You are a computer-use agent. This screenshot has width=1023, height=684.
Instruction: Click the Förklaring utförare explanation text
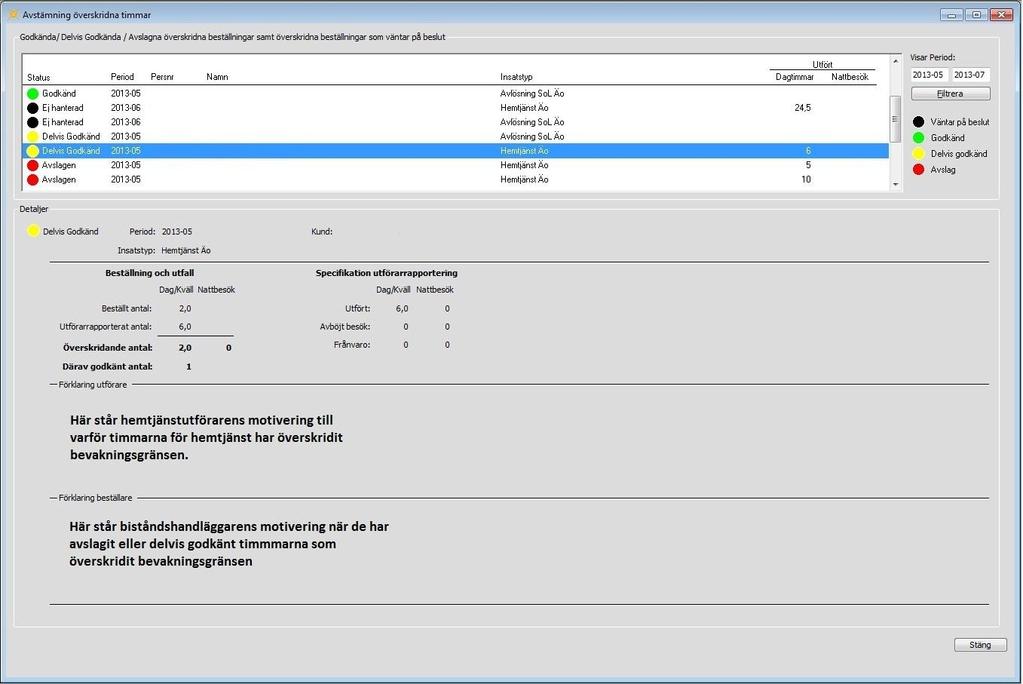coord(206,438)
